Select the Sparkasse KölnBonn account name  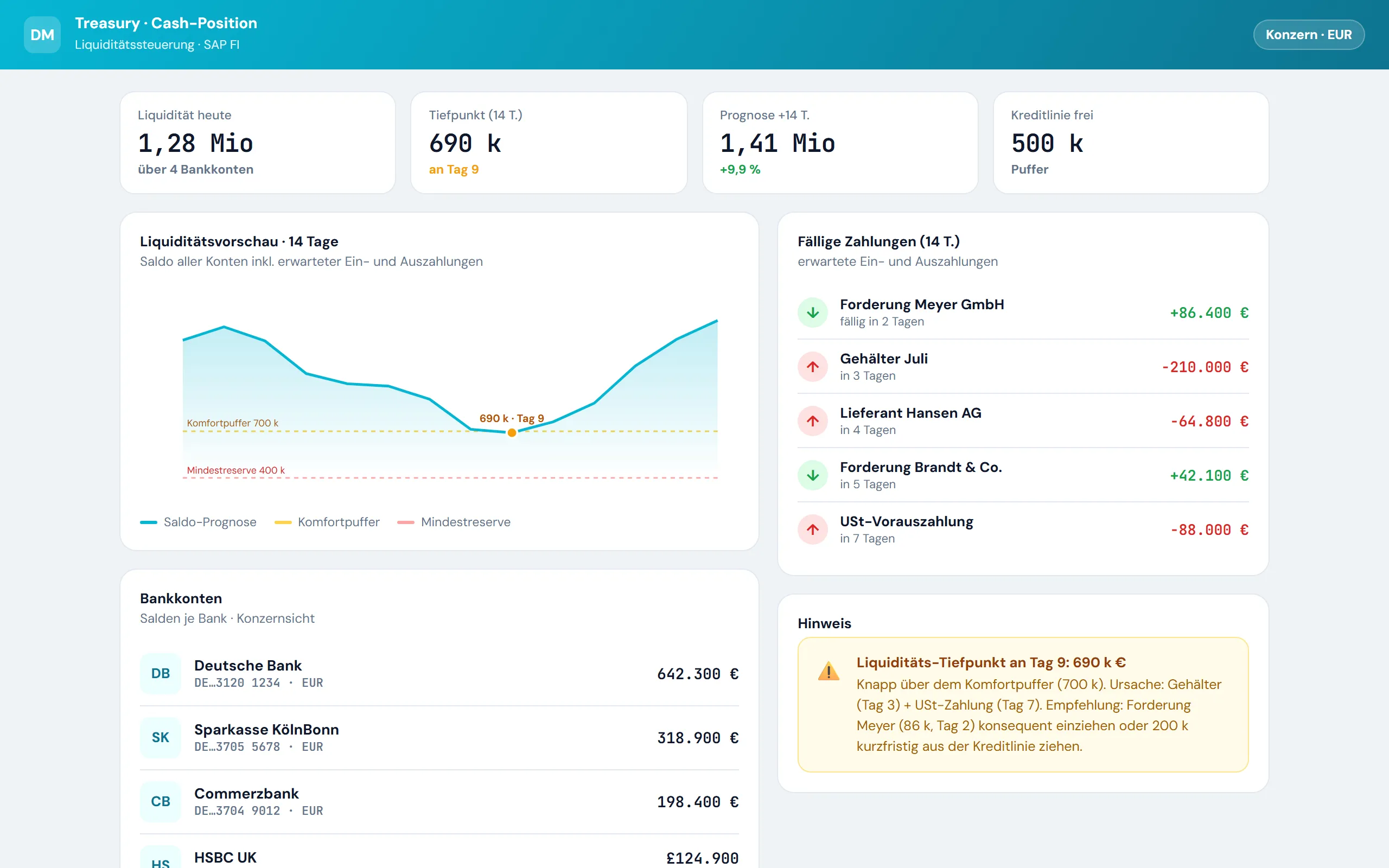266,729
